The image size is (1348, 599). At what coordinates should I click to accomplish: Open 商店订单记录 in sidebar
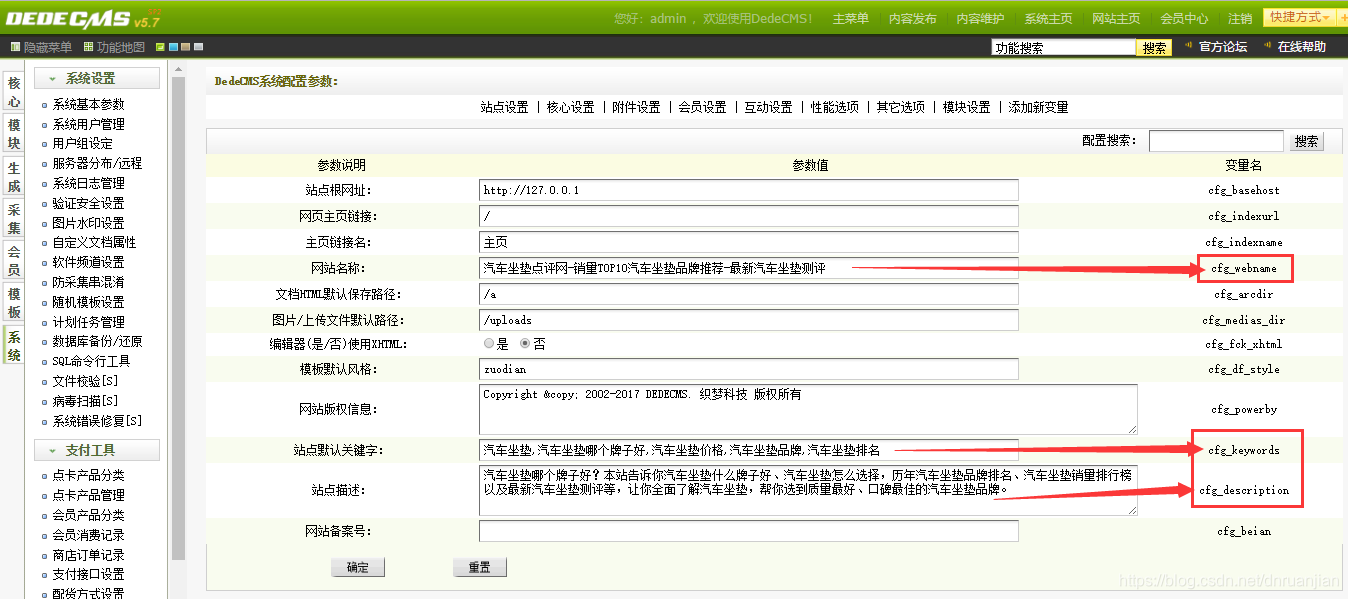(89, 555)
